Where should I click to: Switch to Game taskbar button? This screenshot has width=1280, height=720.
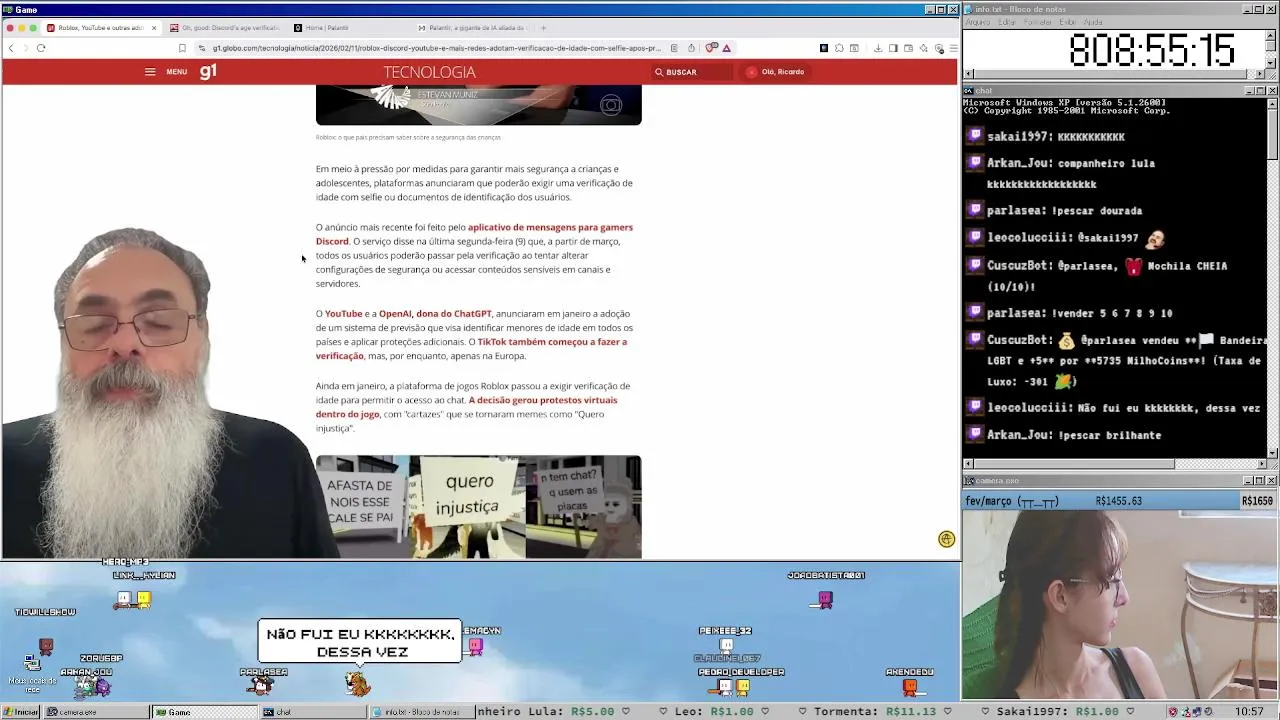click(x=204, y=712)
